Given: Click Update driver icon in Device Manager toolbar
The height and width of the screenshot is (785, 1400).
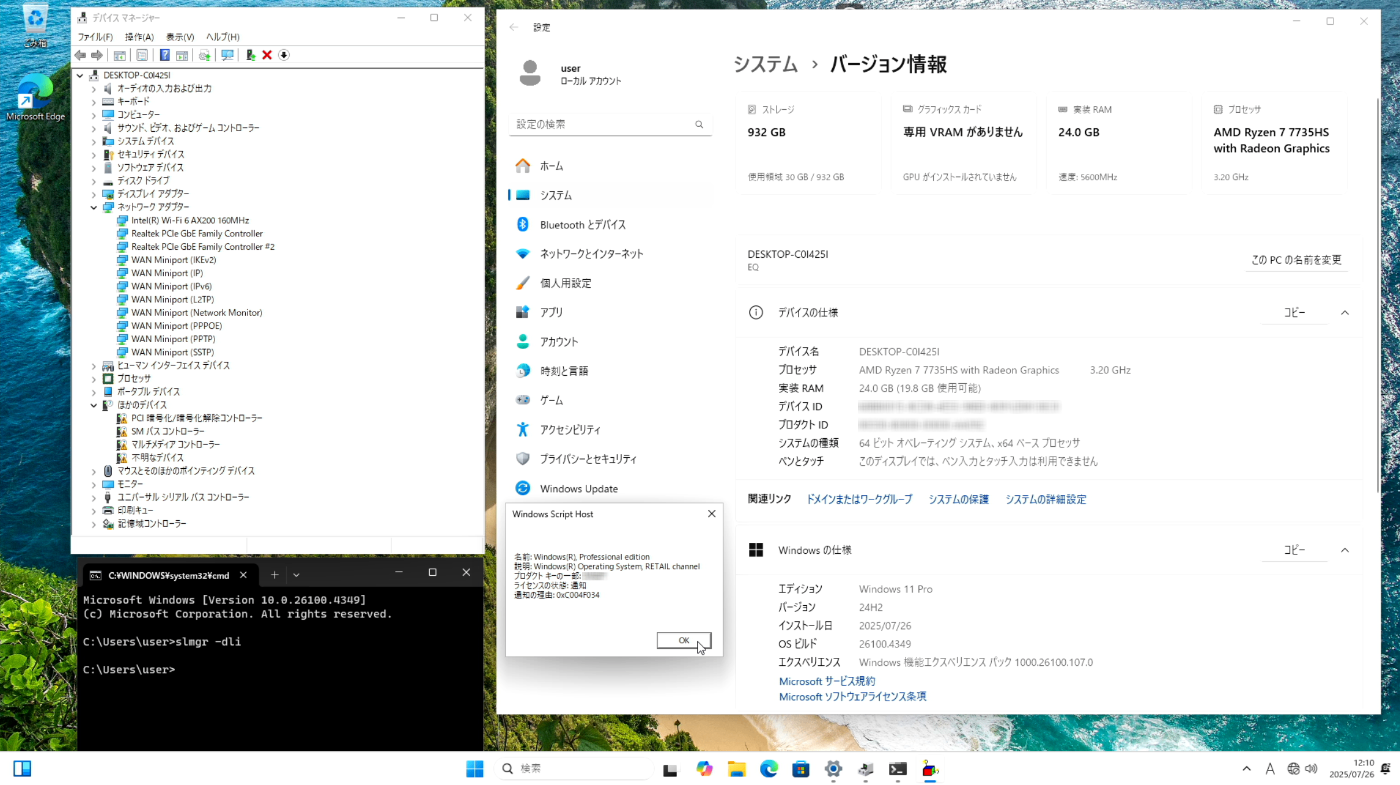Looking at the screenshot, I should coord(204,55).
